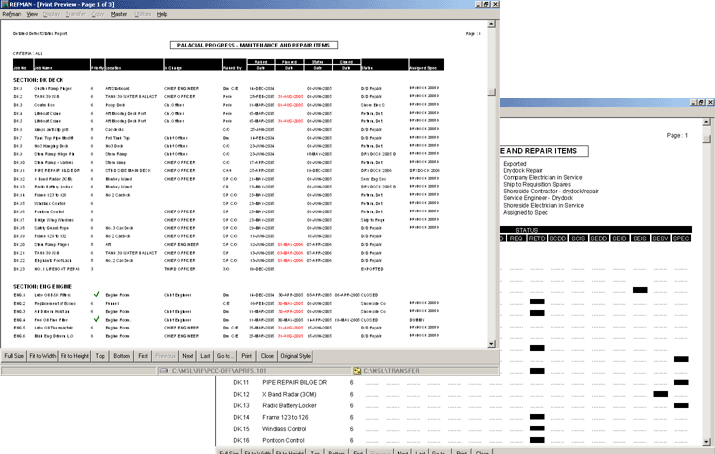The height and width of the screenshot is (454, 715).
Task: Jump to Bottom of the page
Action: [122, 355]
